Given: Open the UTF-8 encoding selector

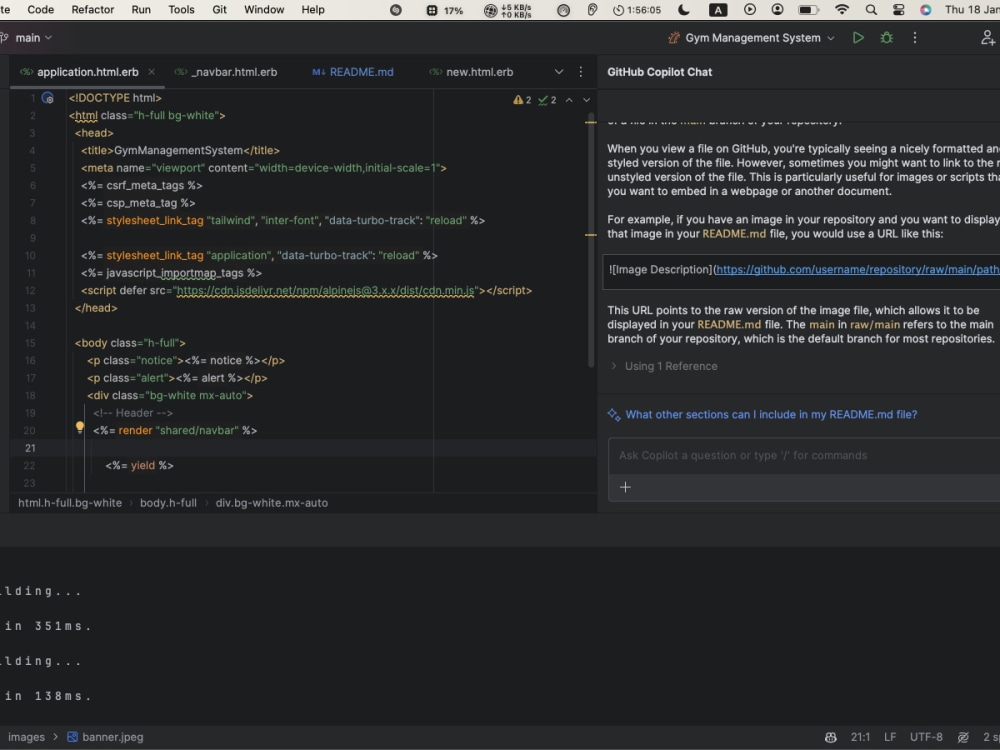Looking at the screenshot, I should (x=926, y=737).
